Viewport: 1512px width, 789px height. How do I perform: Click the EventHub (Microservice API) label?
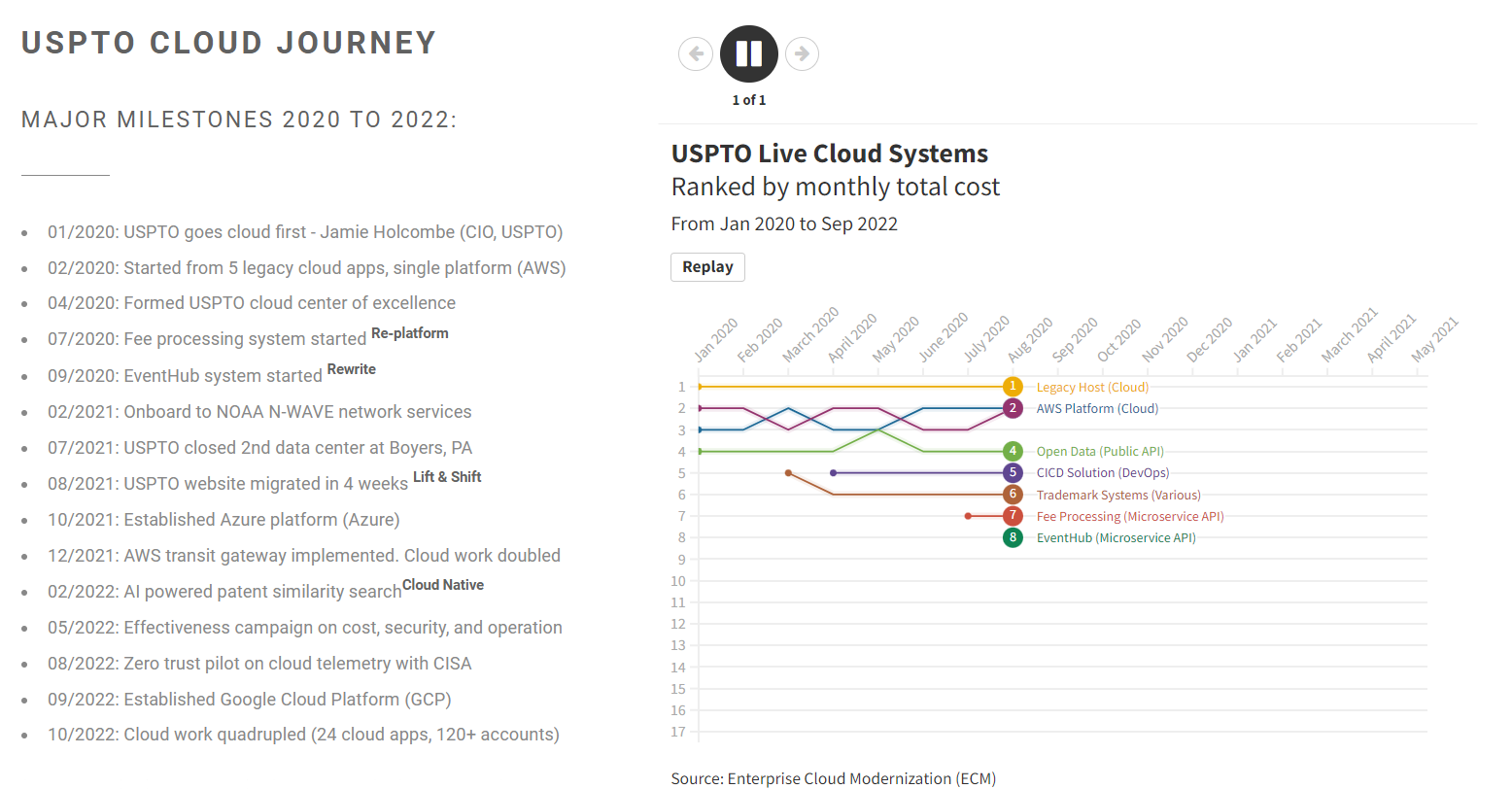pyautogui.click(x=1116, y=537)
